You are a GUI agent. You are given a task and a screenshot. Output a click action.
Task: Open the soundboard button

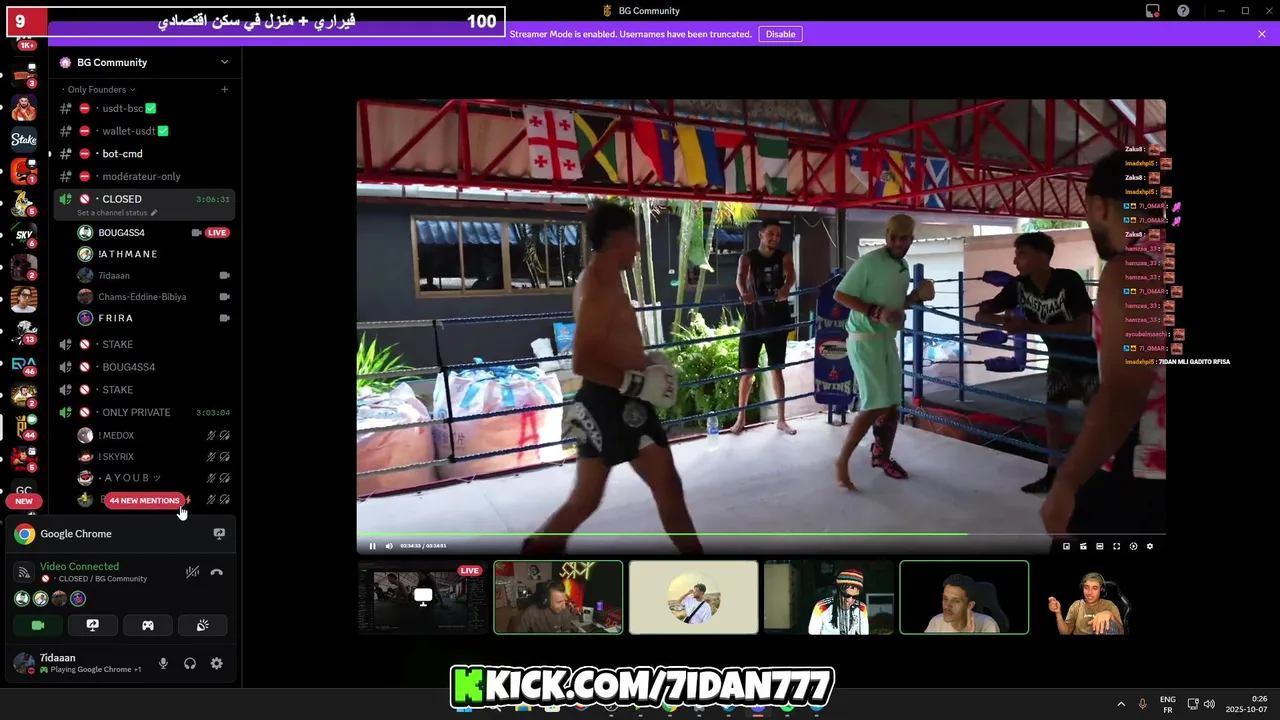pos(202,625)
